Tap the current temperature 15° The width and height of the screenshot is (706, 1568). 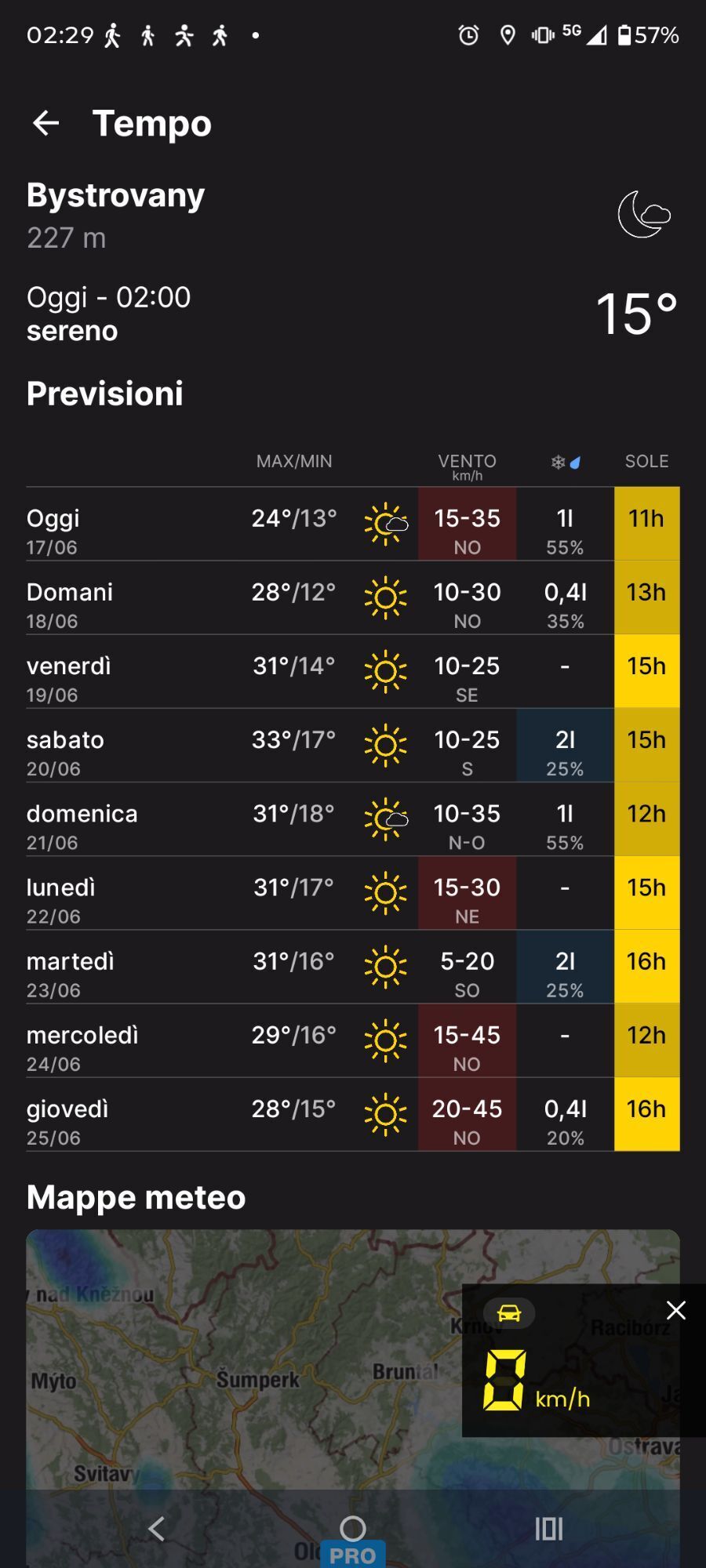pyautogui.click(x=636, y=314)
